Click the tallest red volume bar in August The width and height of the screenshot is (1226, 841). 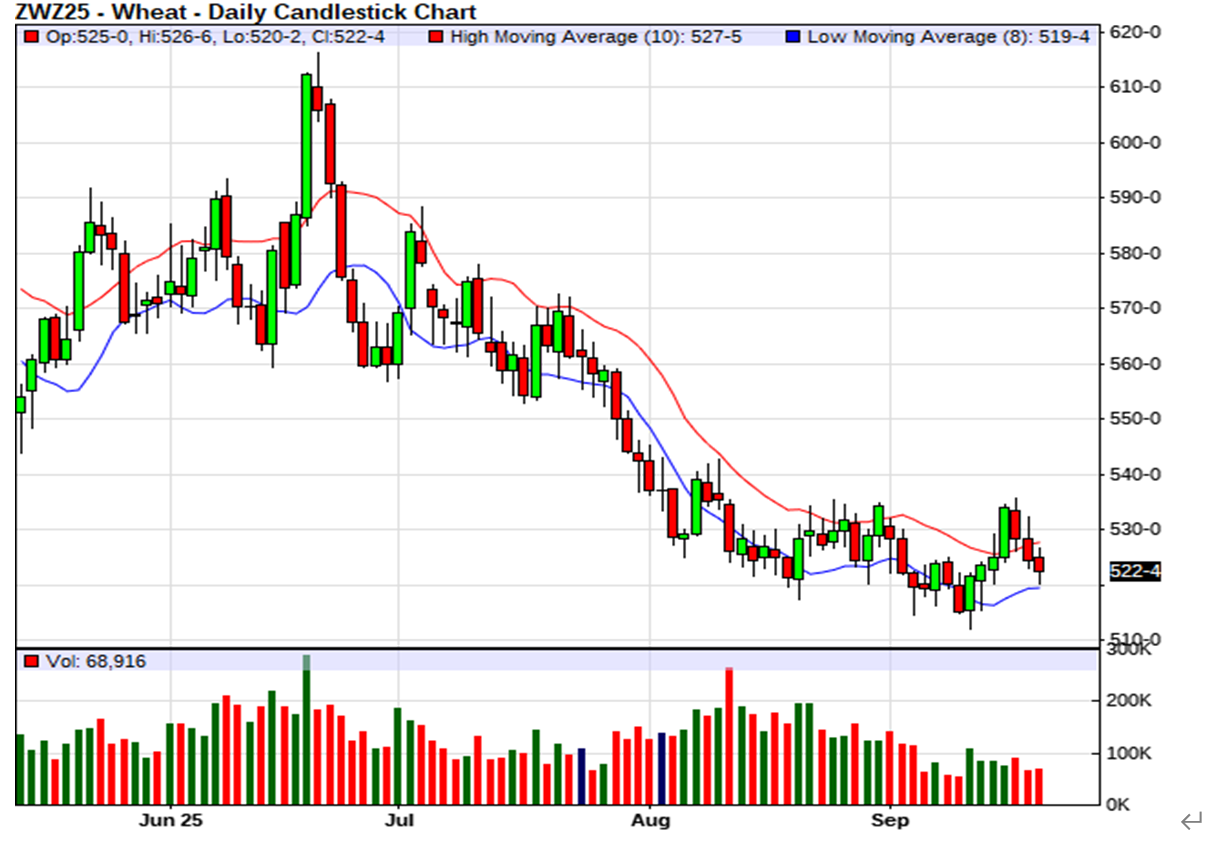729,736
